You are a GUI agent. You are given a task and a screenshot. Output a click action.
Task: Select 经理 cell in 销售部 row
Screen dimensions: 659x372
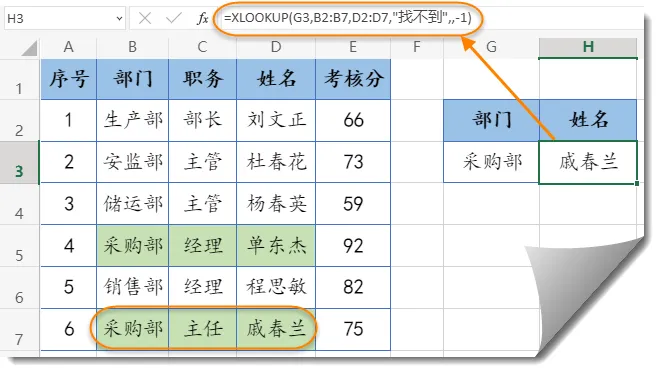click(202, 287)
